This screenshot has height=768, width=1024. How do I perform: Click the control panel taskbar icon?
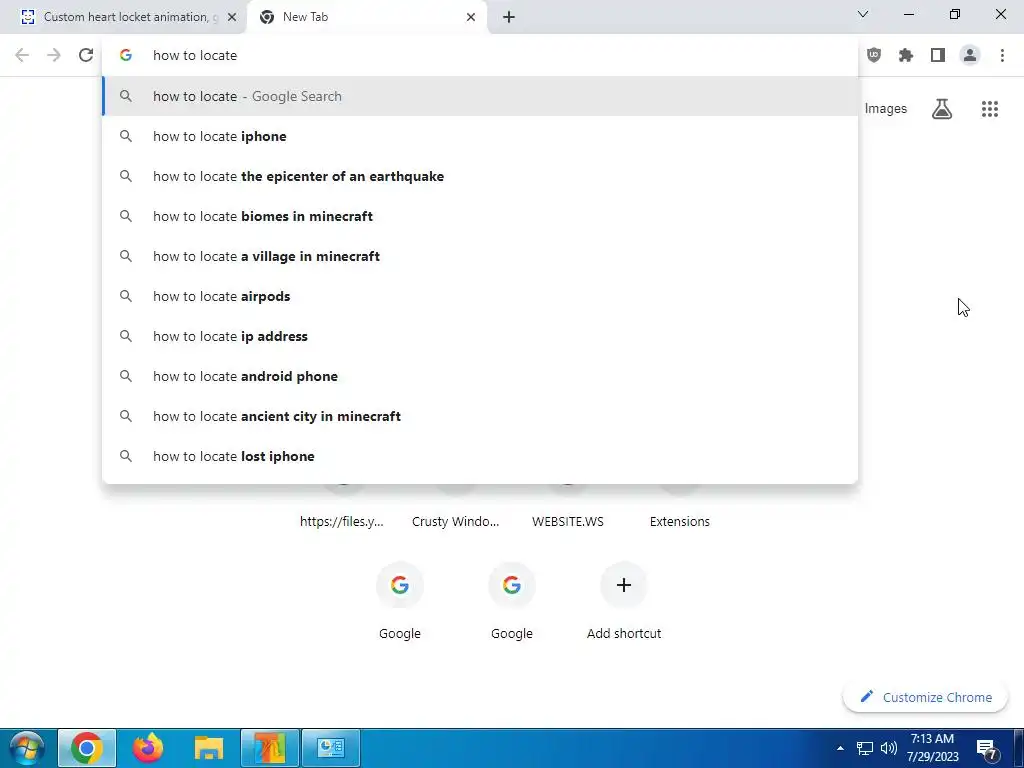click(x=330, y=748)
